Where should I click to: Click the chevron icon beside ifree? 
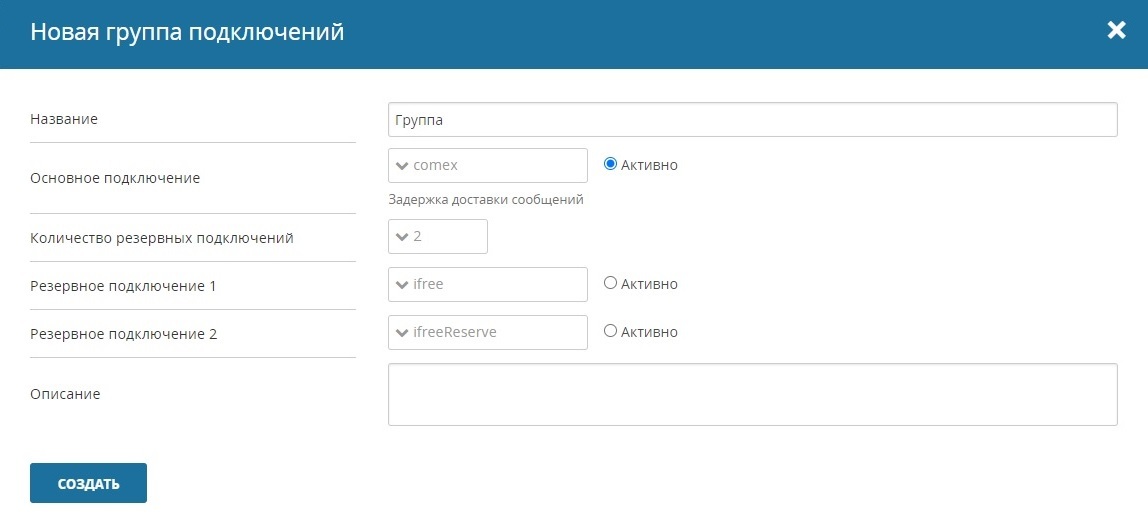click(x=401, y=285)
